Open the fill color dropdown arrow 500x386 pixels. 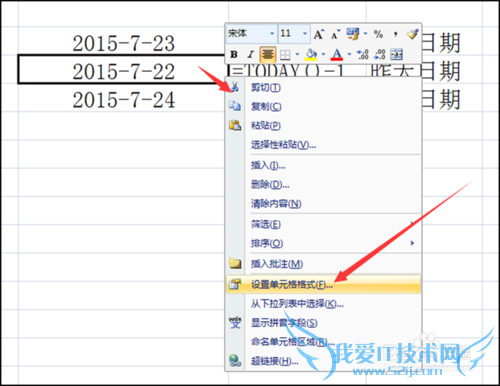pos(323,54)
